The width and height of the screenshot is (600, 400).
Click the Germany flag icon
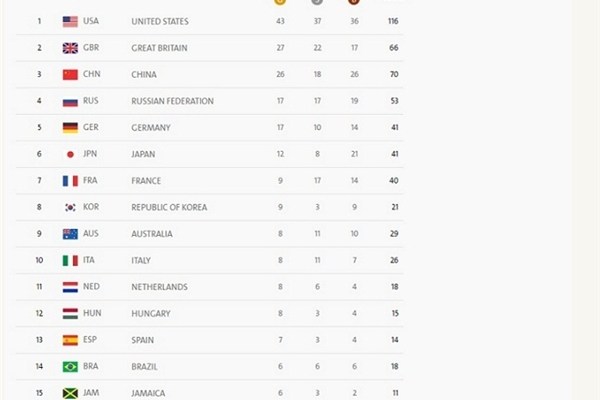(70, 128)
